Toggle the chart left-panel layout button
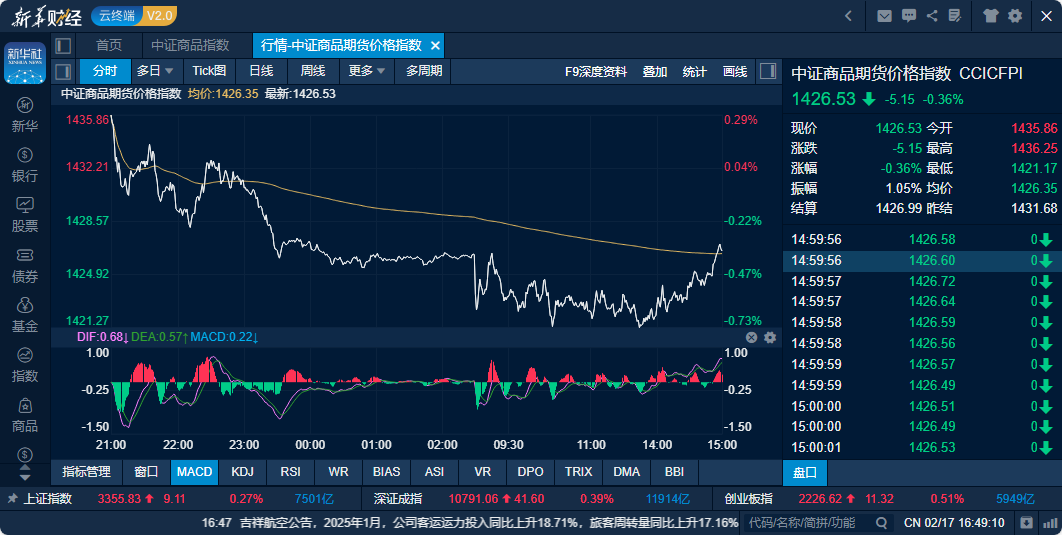The width and height of the screenshot is (1062, 535). (63, 71)
